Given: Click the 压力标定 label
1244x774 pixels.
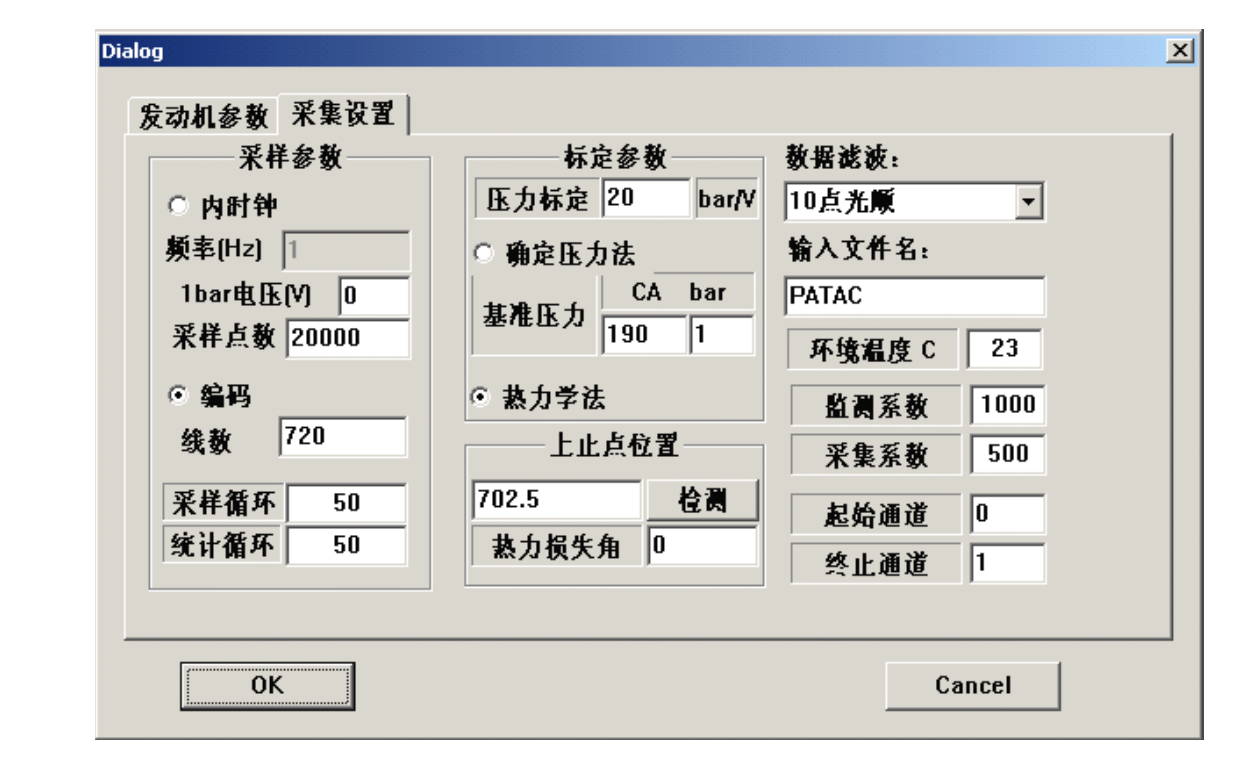Looking at the screenshot, I should 536,198.
